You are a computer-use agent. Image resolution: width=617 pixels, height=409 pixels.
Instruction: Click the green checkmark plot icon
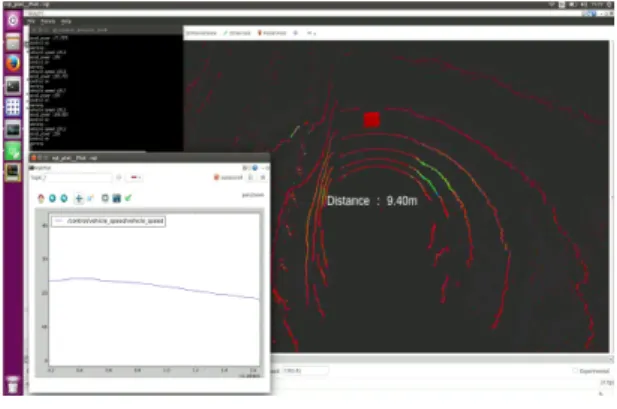(x=128, y=198)
